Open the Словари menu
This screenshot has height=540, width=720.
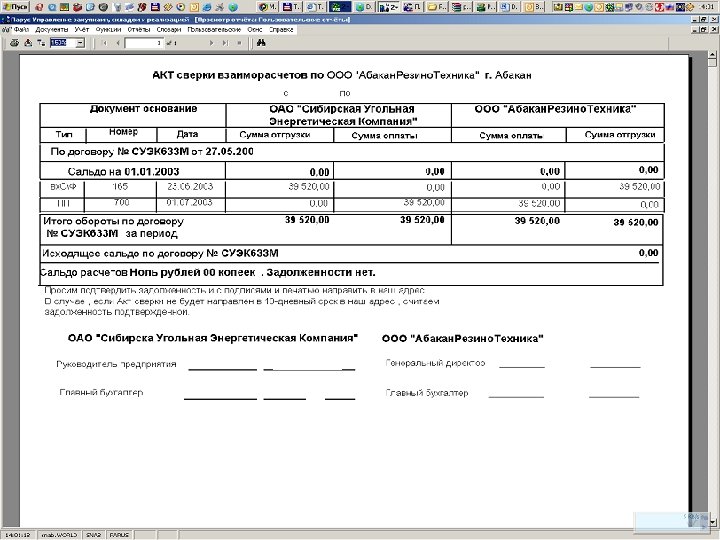[169, 29]
